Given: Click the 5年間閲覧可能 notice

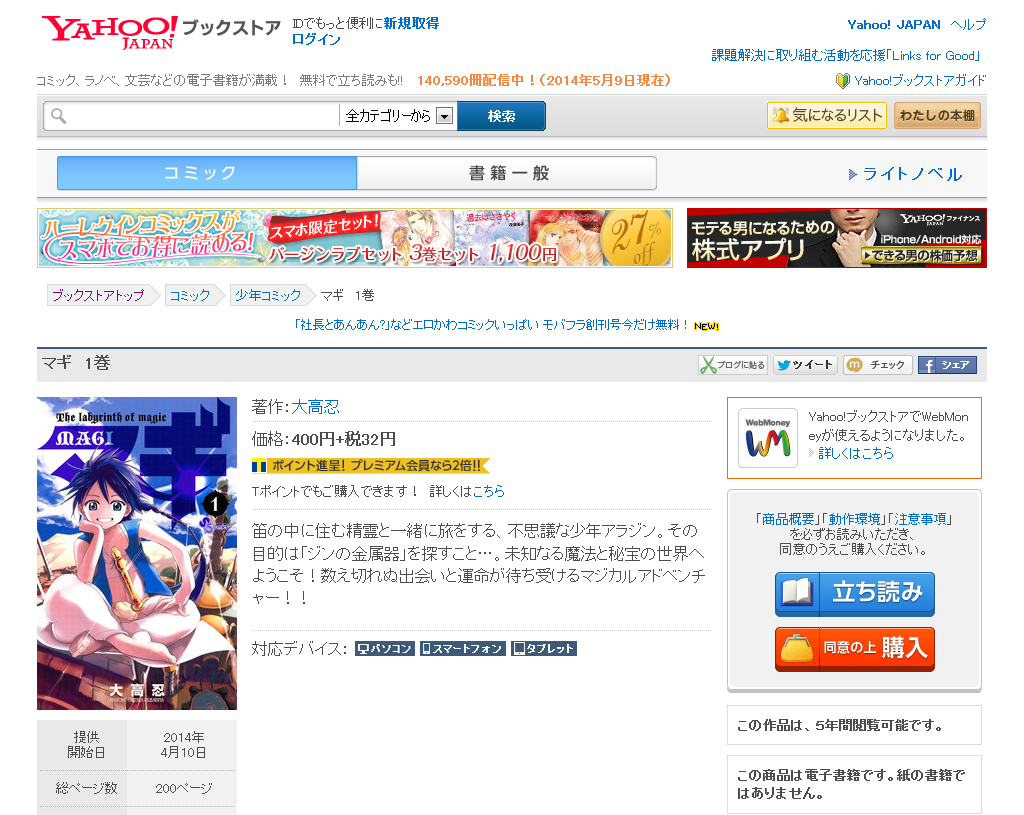Looking at the screenshot, I should (854, 726).
